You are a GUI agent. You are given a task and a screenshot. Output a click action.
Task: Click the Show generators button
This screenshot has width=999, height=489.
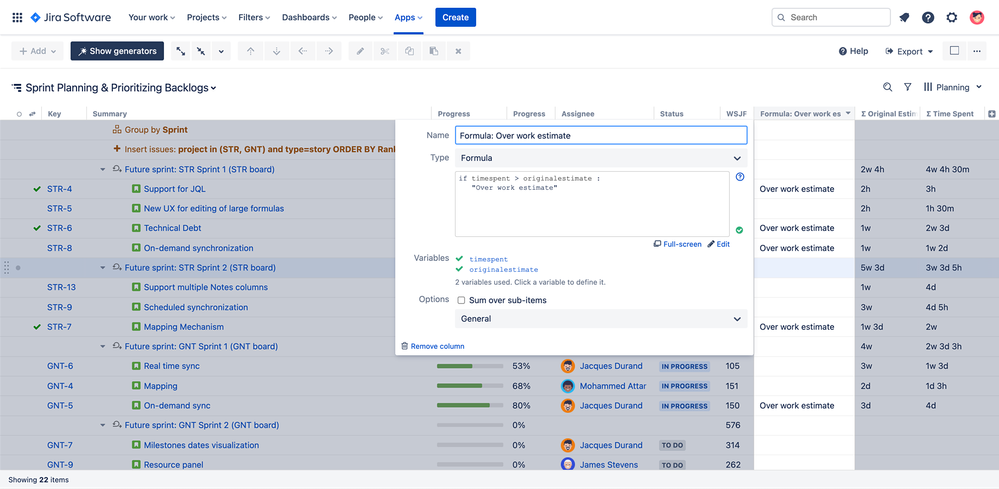click(x=117, y=52)
